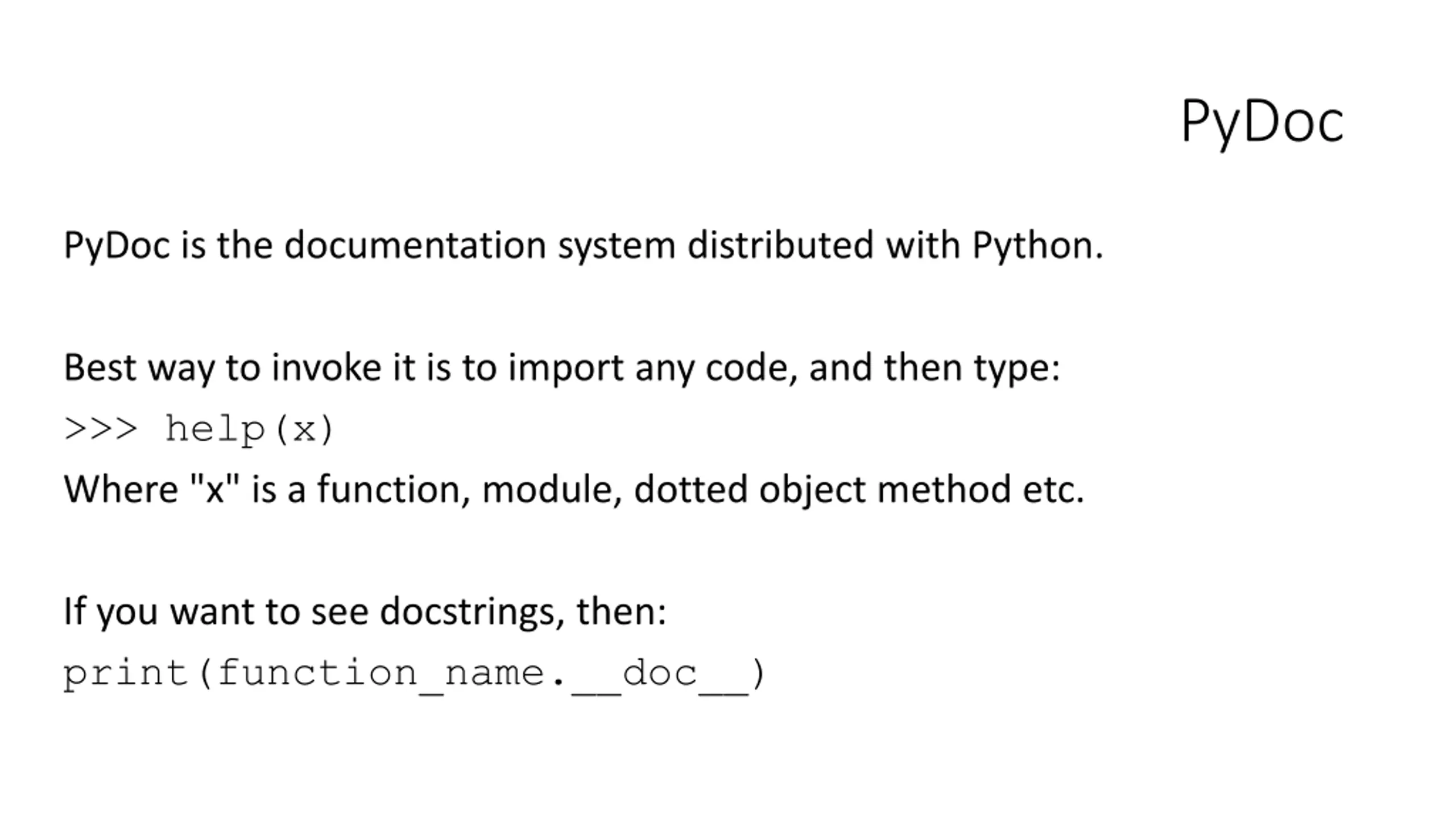Click the help(x) code text
Screen dimensions: 1456x819
[249, 430]
